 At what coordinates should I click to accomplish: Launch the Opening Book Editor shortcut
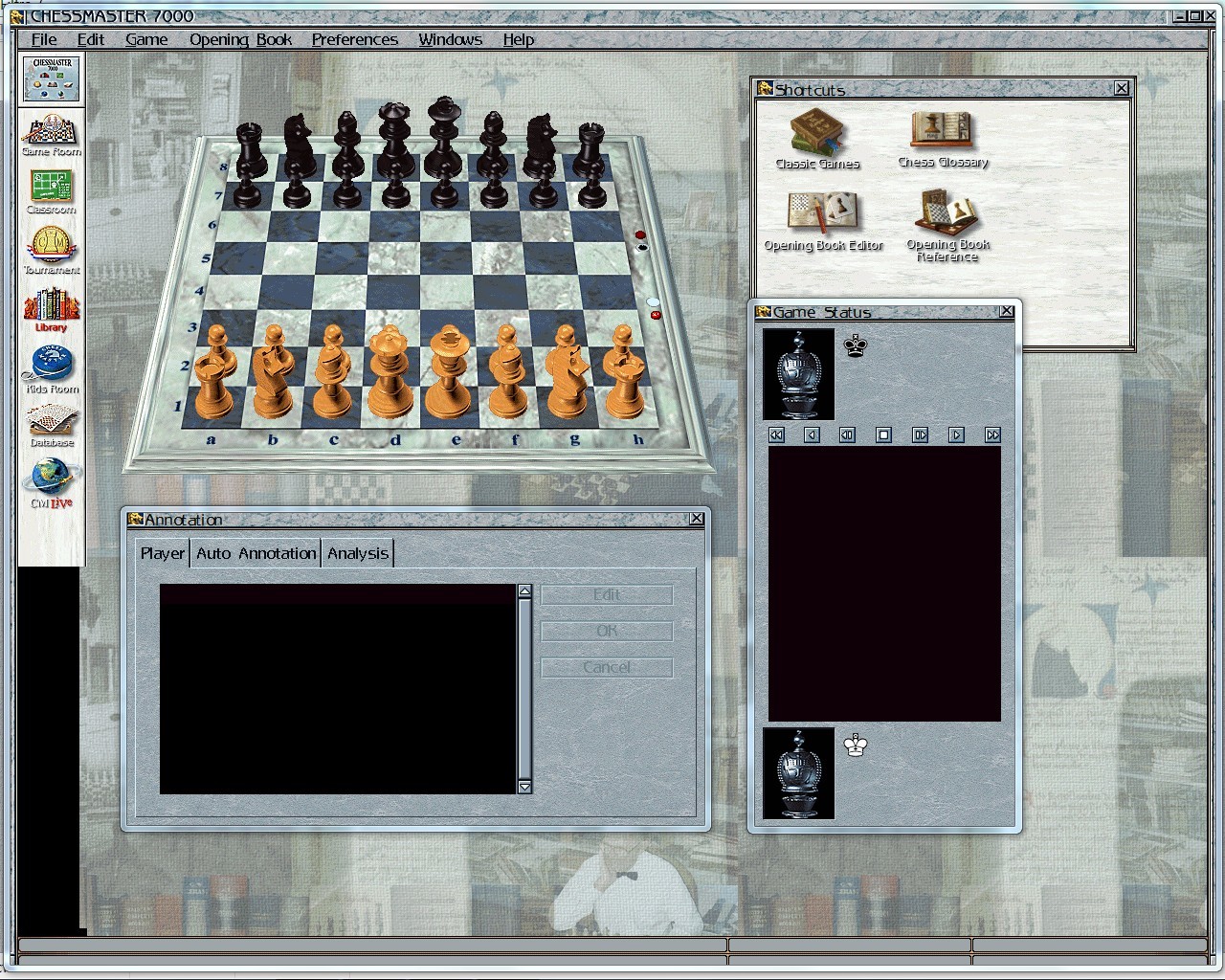[823, 221]
